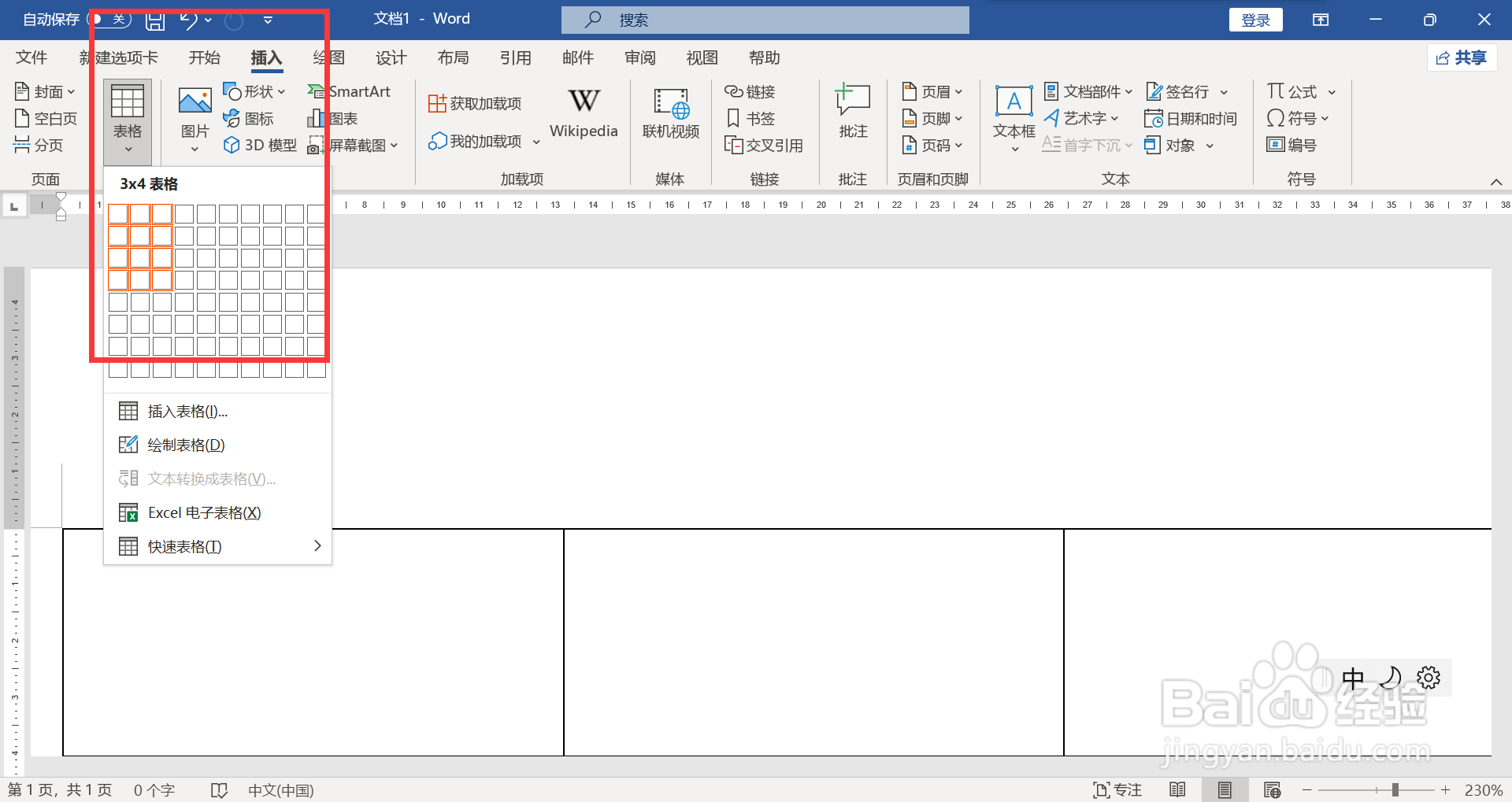
Task: Insert a Page Break (分页)
Action: tap(39, 145)
